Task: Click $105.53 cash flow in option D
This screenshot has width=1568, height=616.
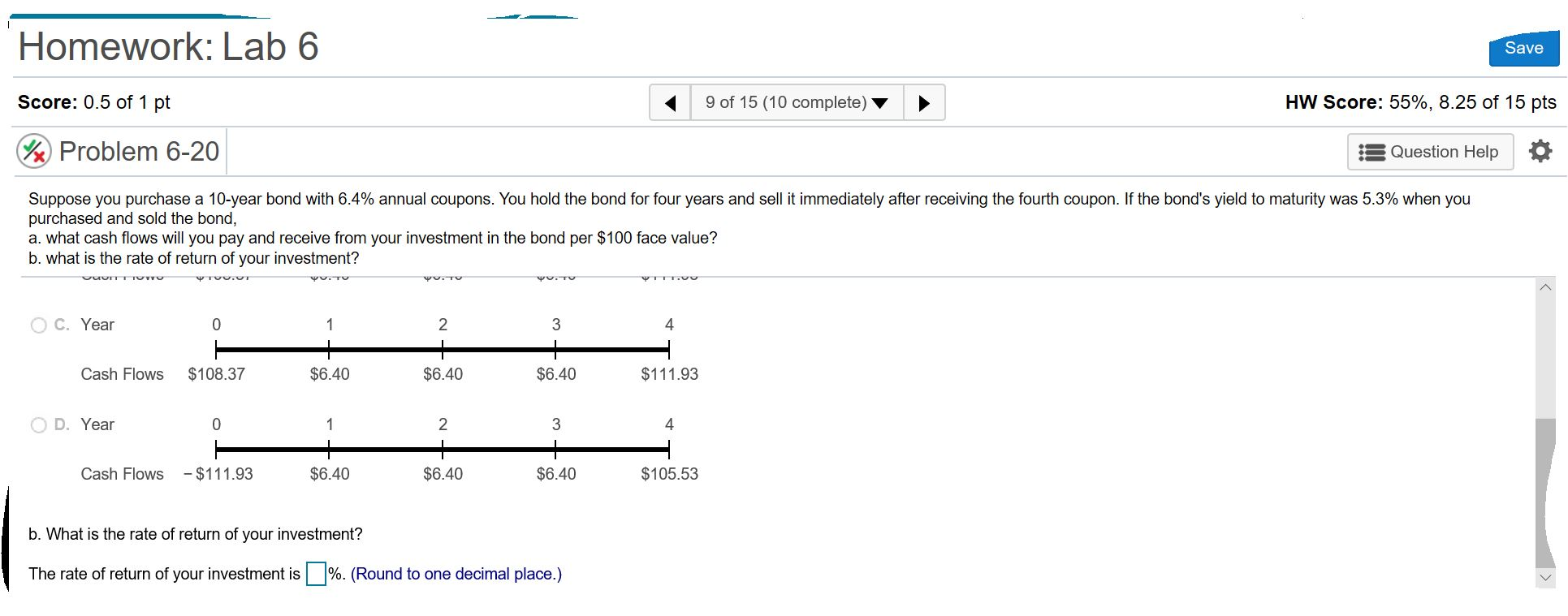Action: 669,474
